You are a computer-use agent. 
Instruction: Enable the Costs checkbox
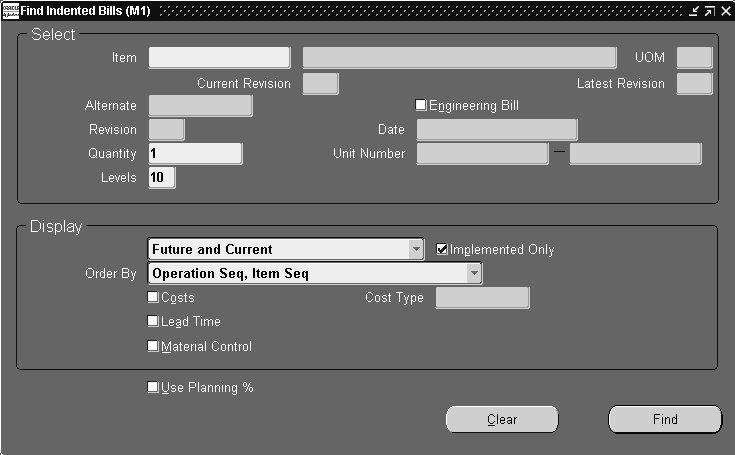(153, 297)
